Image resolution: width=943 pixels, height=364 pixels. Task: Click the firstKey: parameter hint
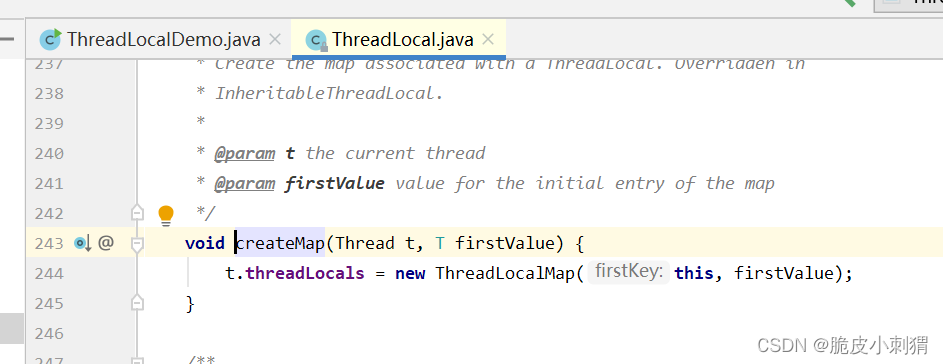click(x=628, y=273)
